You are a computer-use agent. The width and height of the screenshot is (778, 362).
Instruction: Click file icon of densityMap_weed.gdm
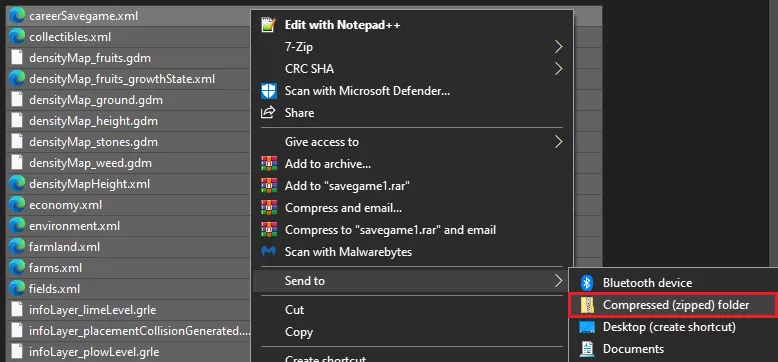click(x=17, y=163)
